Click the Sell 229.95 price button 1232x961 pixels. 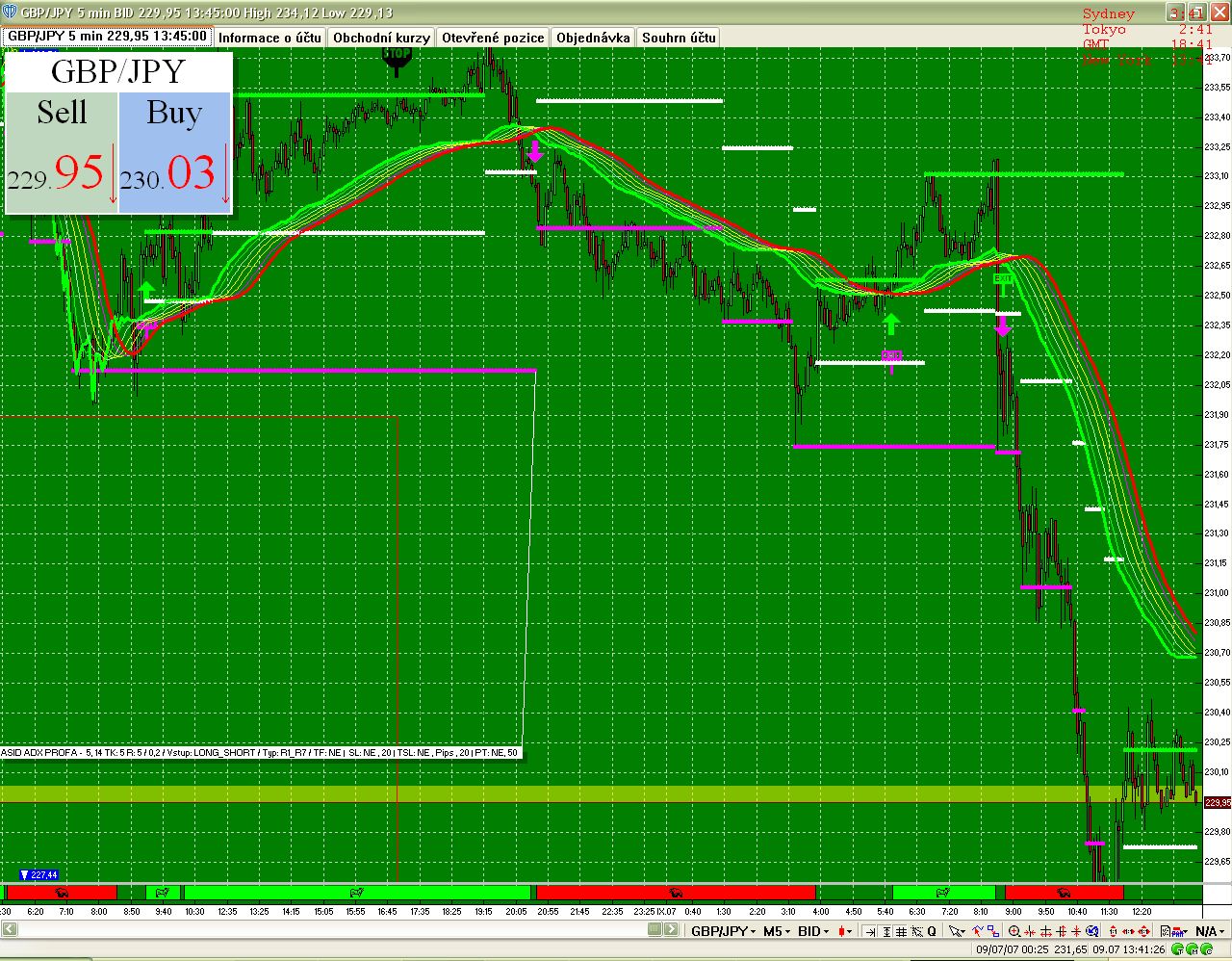(62, 152)
